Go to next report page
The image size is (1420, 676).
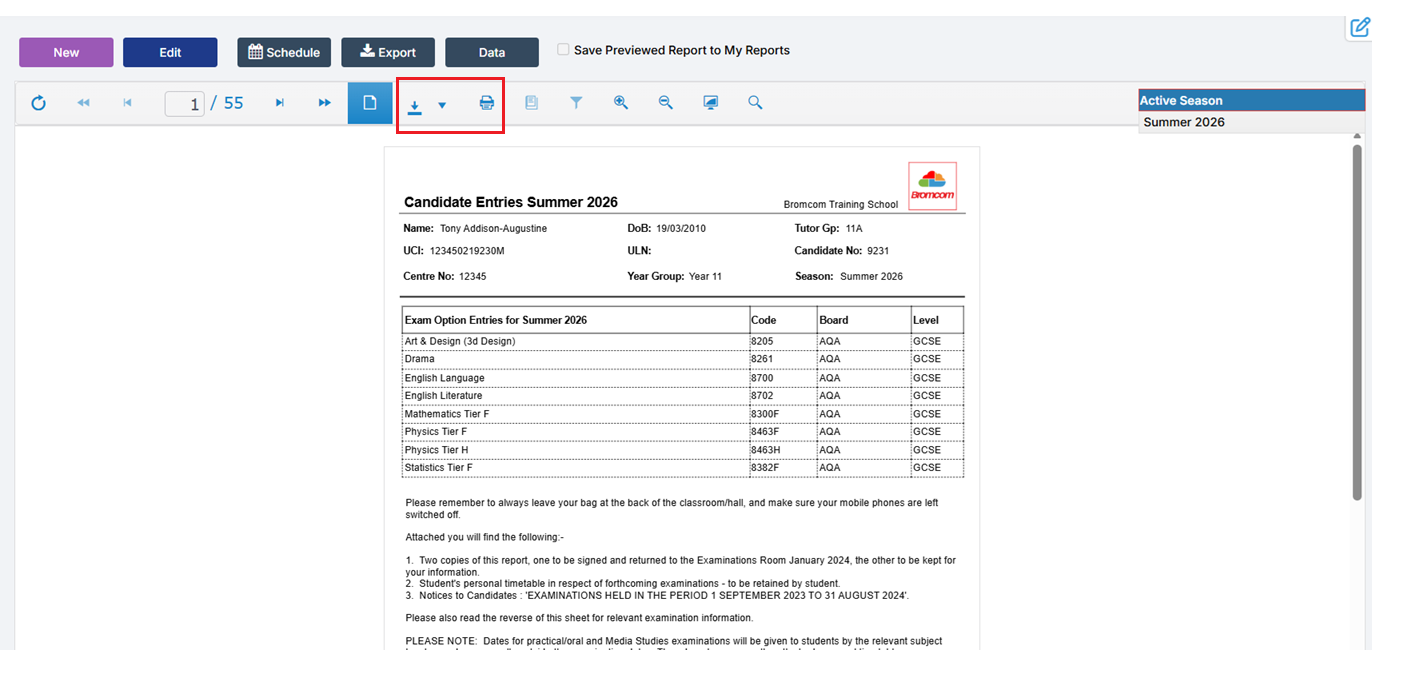point(280,103)
